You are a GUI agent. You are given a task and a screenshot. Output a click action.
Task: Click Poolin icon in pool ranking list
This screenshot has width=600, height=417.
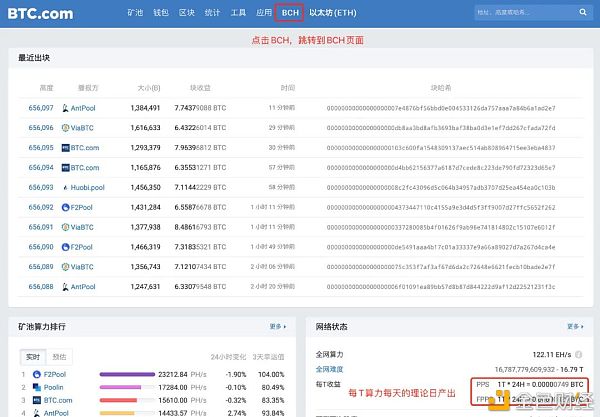[37, 388]
